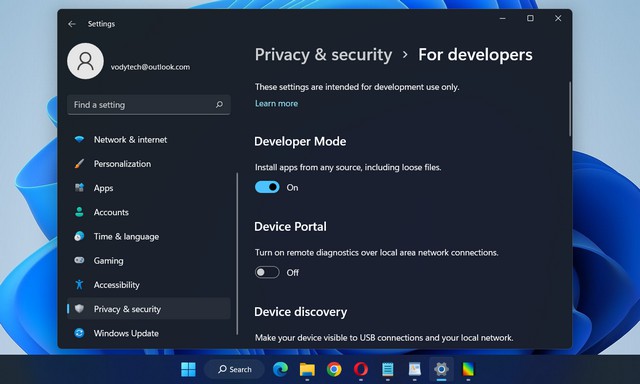The width and height of the screenshot is (640, 384).
Task: Switch to Time & language settings
Action: [149, 236]
